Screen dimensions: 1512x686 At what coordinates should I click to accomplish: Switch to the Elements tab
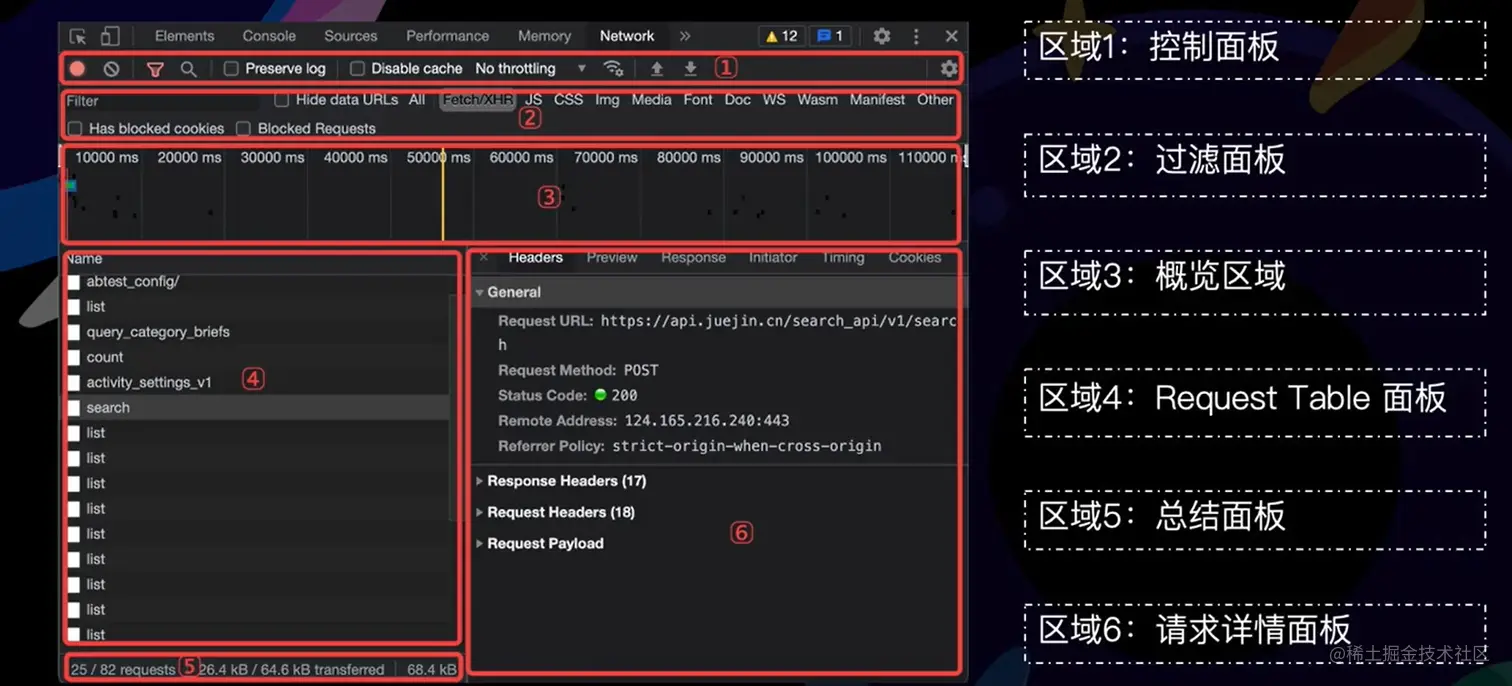click(184, 36)
